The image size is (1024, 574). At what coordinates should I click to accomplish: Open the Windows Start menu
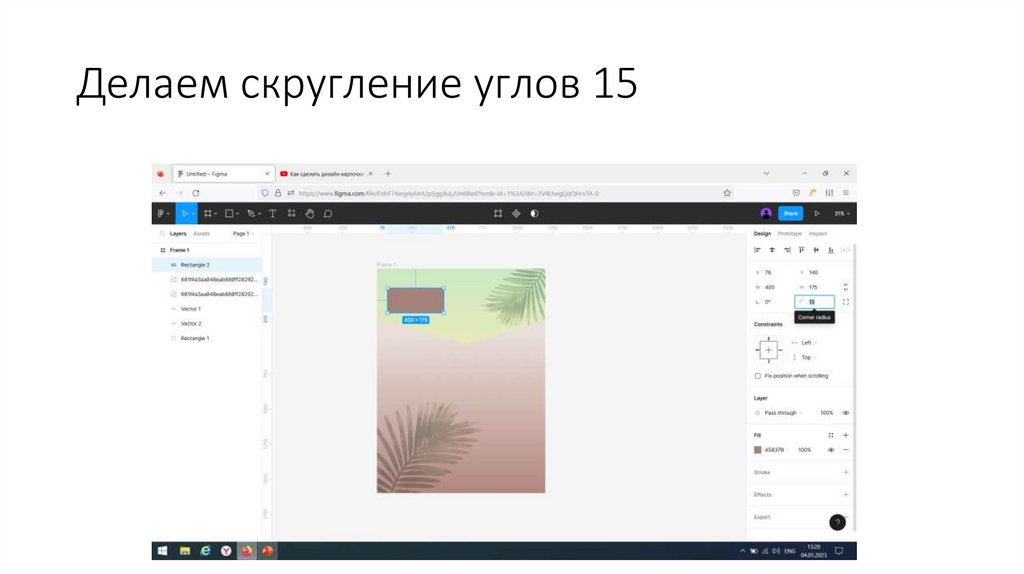point(163,551)
